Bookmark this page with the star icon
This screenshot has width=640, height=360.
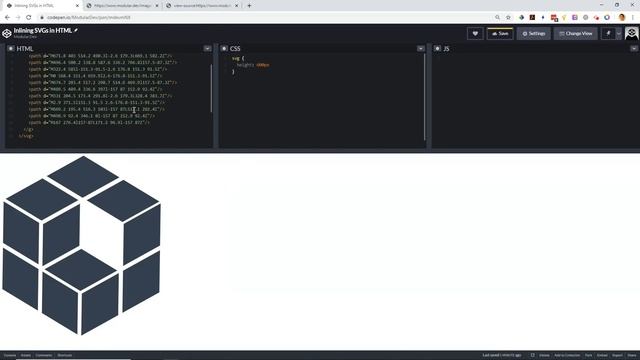[x=508, y=18]
